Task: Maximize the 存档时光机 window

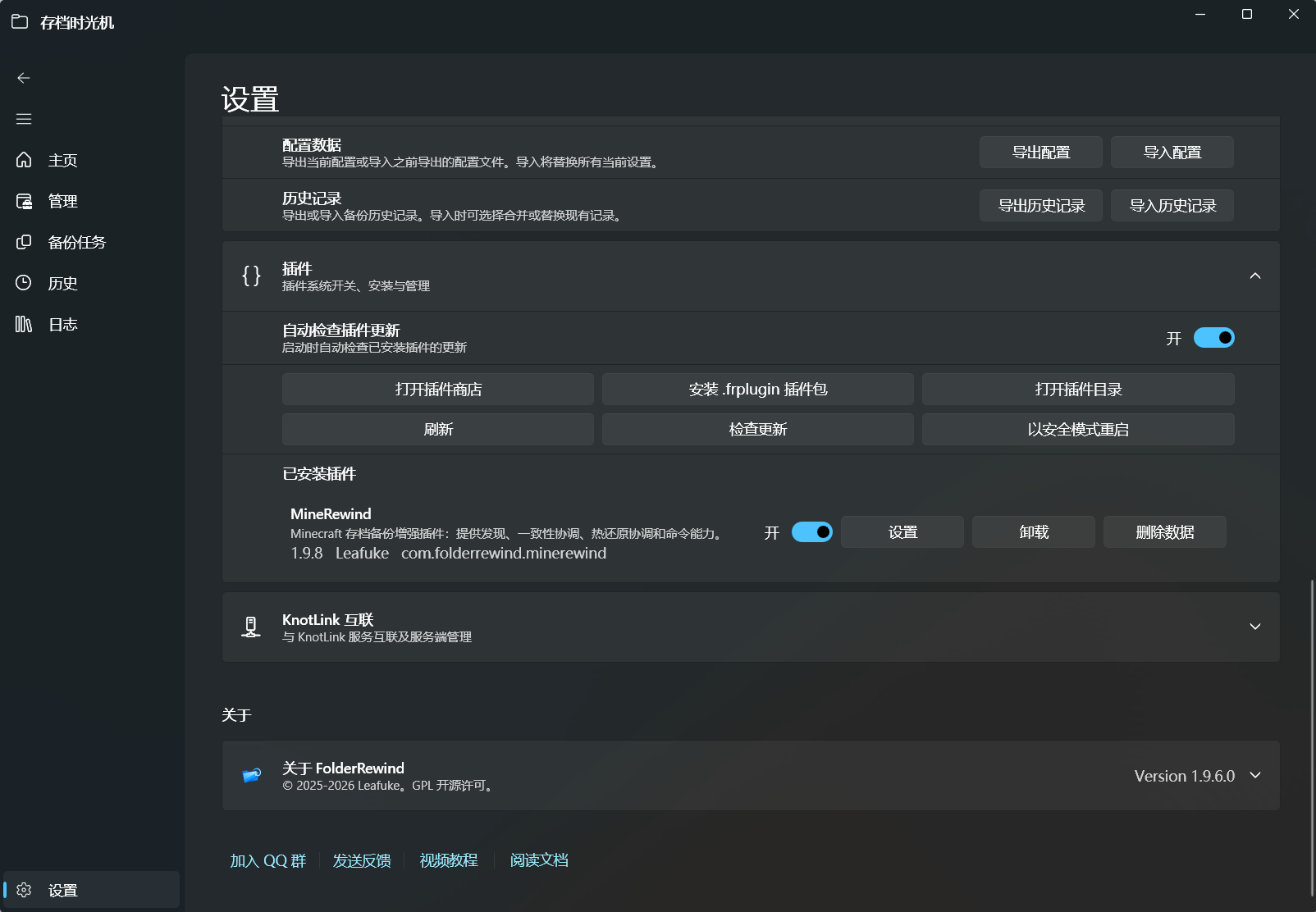Action: (1247, 14)
